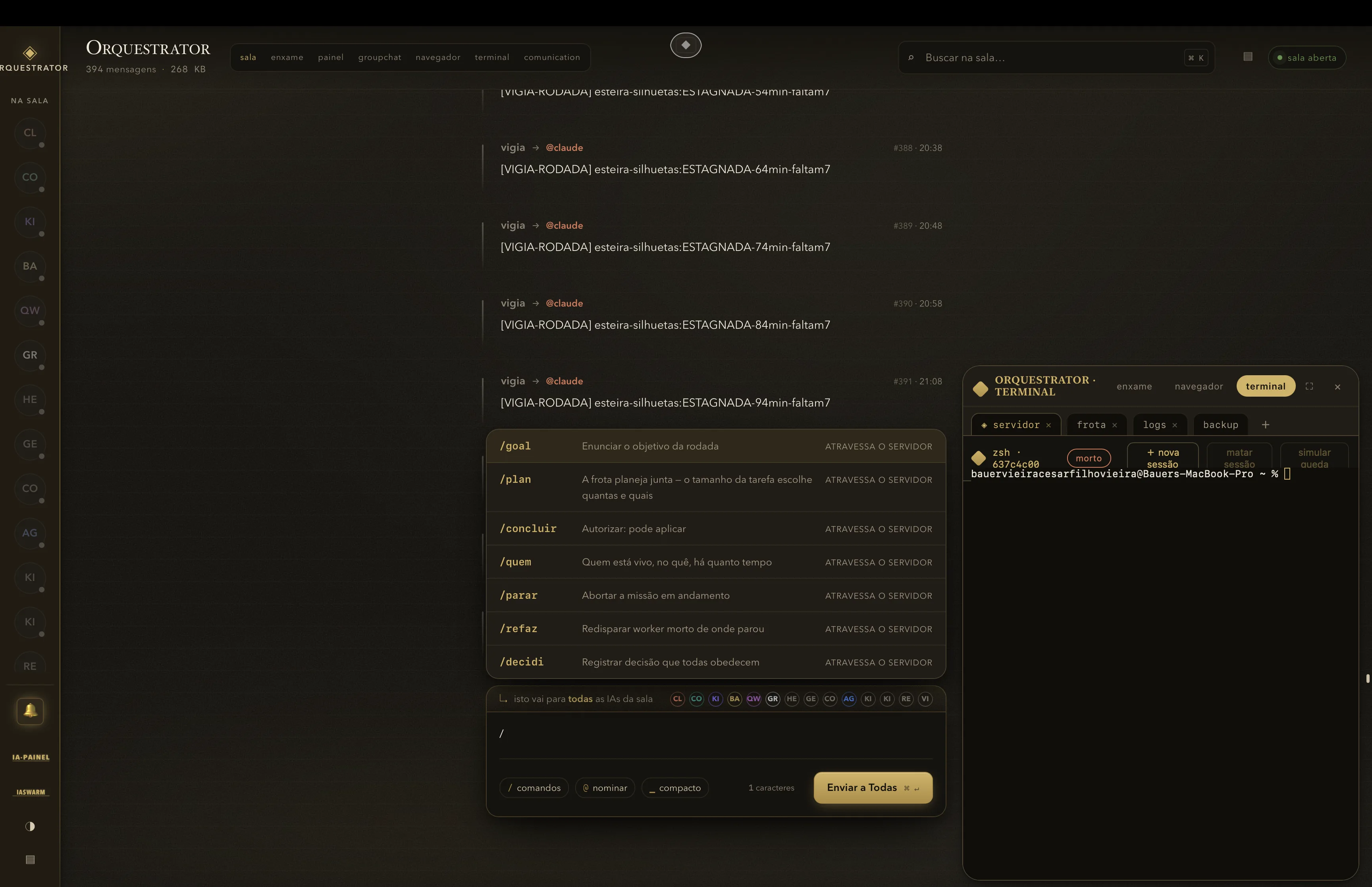Toggle the sala aberta status
Screen dimensions: 1372x887
1307,58
